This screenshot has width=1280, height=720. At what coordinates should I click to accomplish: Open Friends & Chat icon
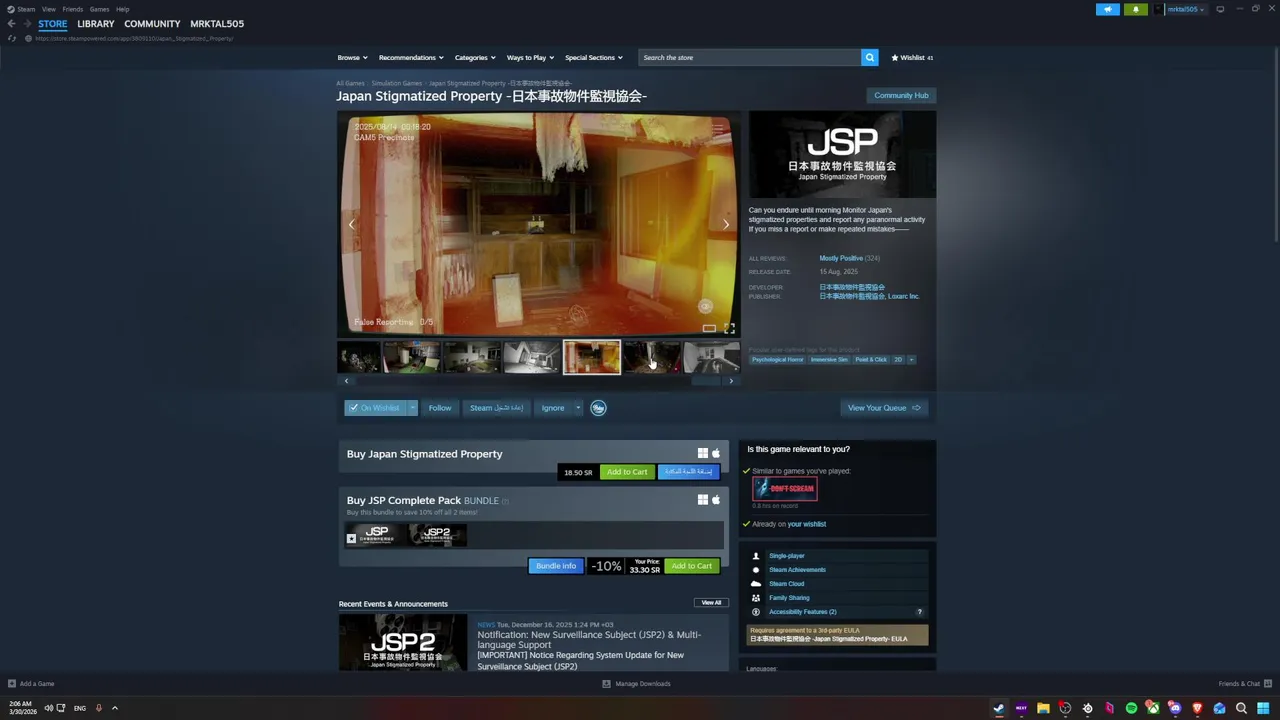(x=1267, y=684)
